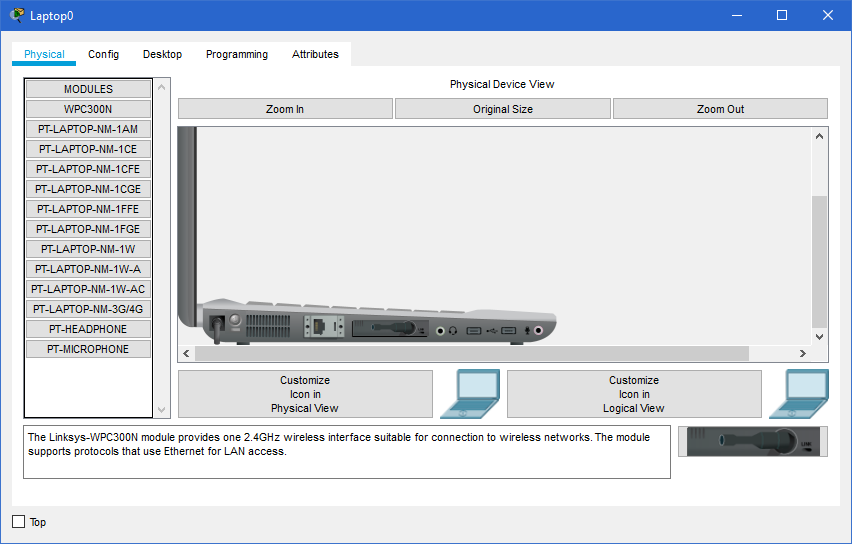
Task: Select PT-HEADPHONE module
Action: [88, 329]
